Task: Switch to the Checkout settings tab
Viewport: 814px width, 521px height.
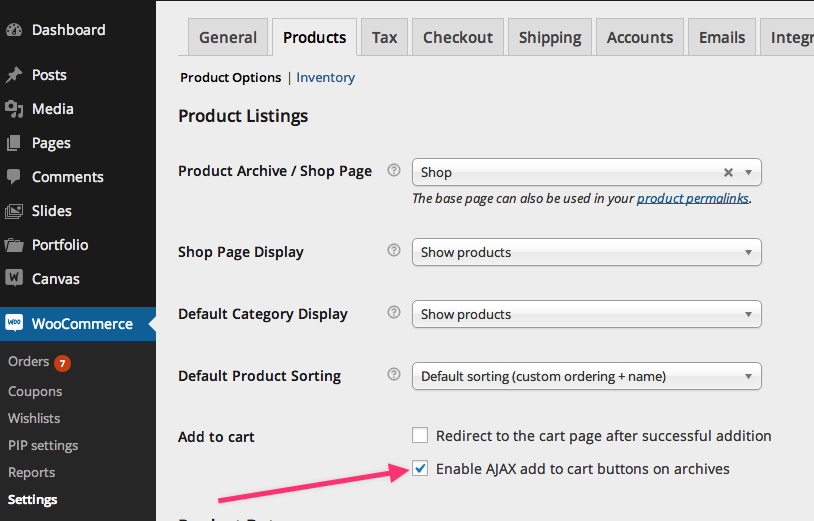Action: click(458, 38)
